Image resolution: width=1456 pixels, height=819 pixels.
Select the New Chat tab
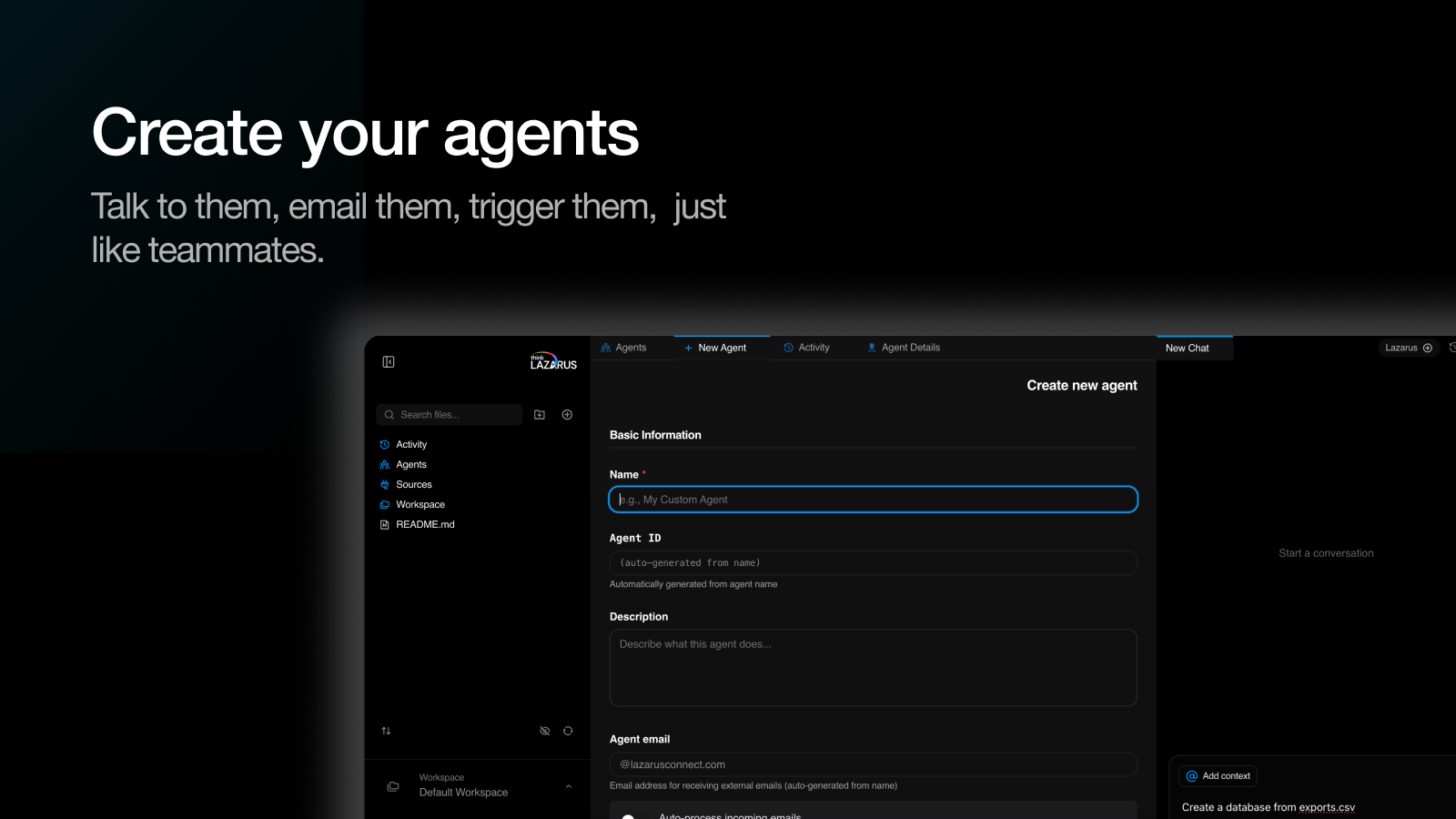(x=1187, y=348)
